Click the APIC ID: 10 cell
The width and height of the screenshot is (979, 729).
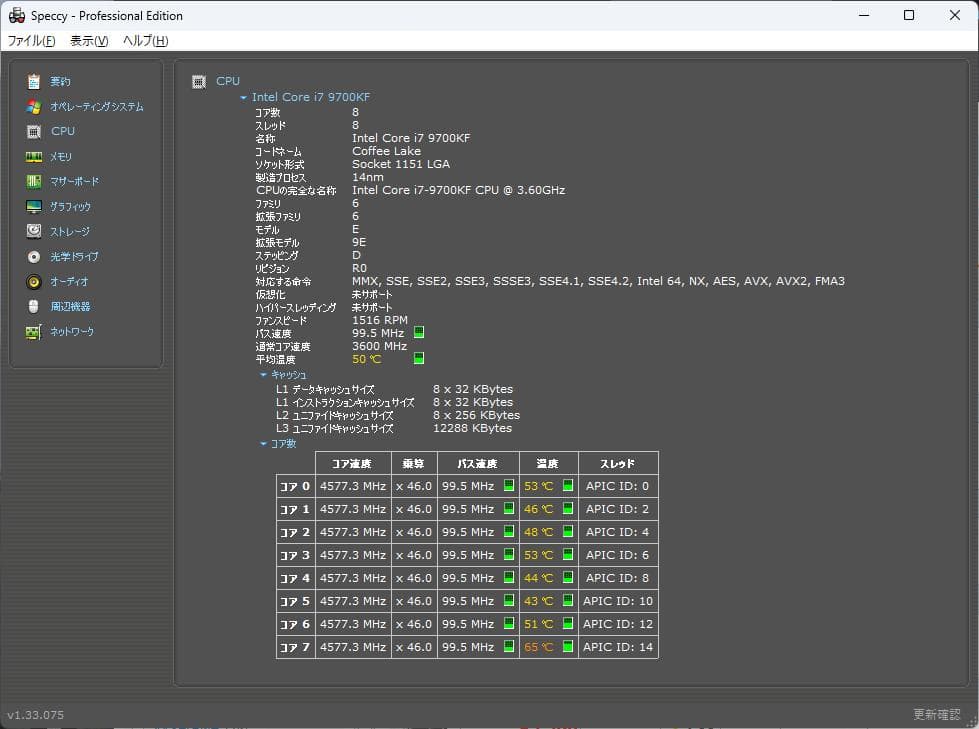(x=618, y=600)
